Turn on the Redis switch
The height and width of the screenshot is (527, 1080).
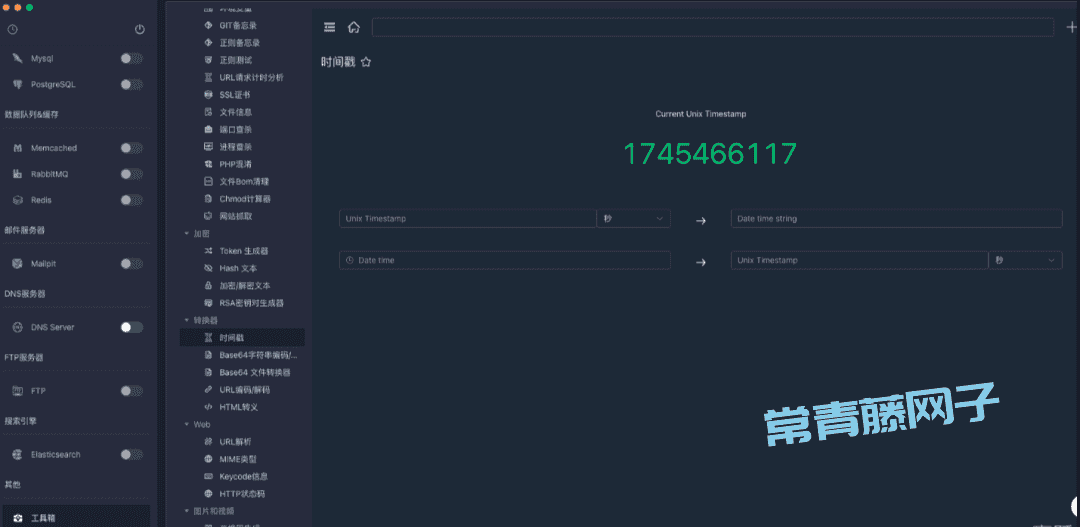132,200
